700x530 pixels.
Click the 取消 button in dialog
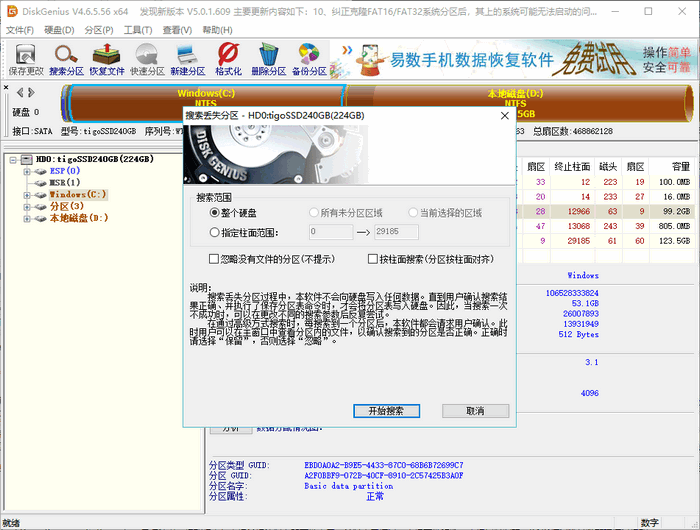[x=475, y=411]
